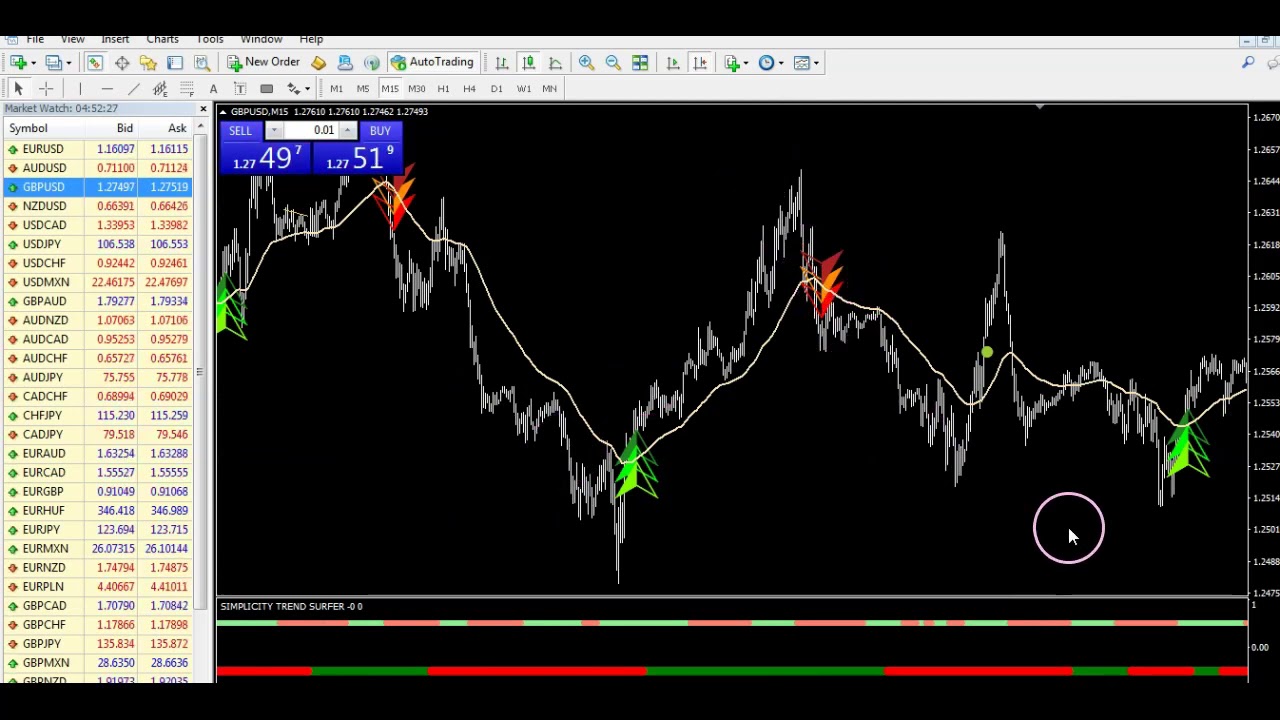The height and width of the screenshot is (720, 1280).
Task: Switch to the H4 timeframe
Action: (x=469, y=89)
